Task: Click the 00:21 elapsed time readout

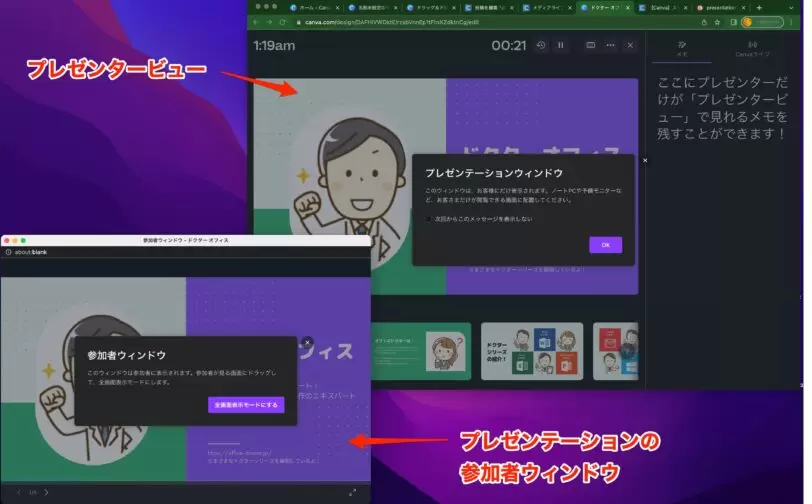Action: (x=509, y=46)
